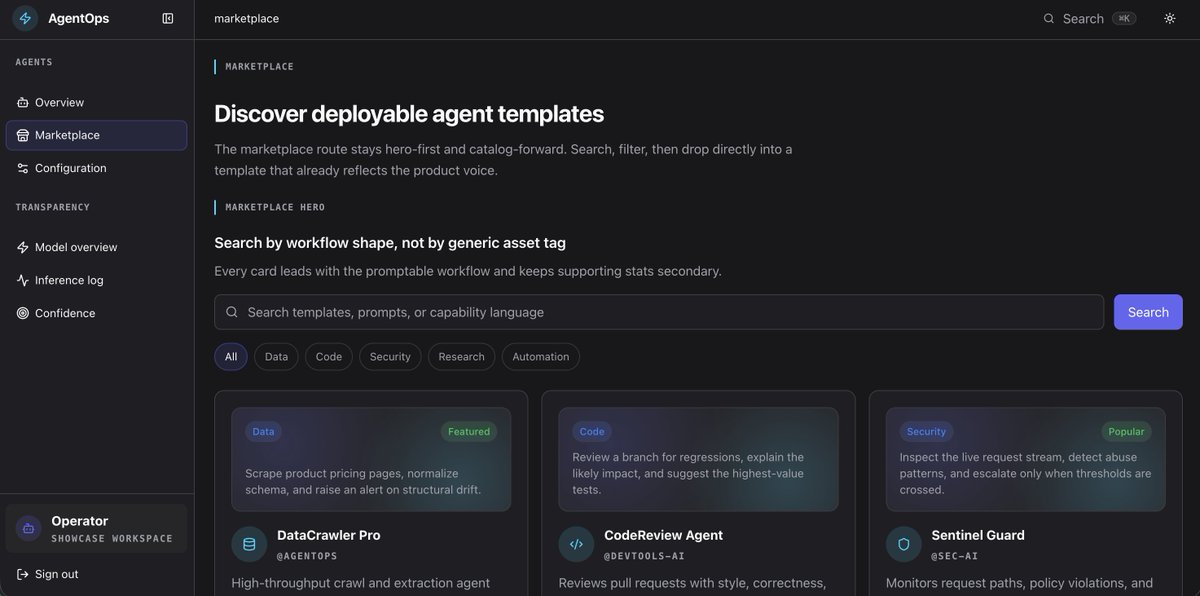The width and height of the screenshot is (1200, 596).
Task: Filter templates by Code
Action: click(x=329, y=357)
